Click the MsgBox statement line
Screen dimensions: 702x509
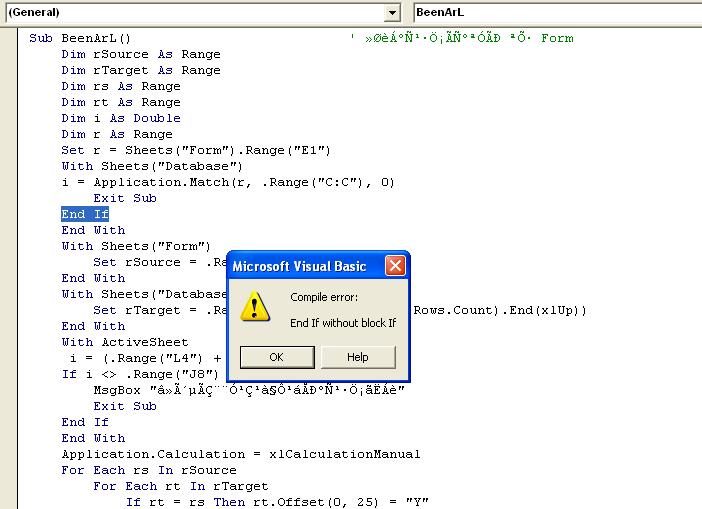pyautogui.click(x=248, y=390)
